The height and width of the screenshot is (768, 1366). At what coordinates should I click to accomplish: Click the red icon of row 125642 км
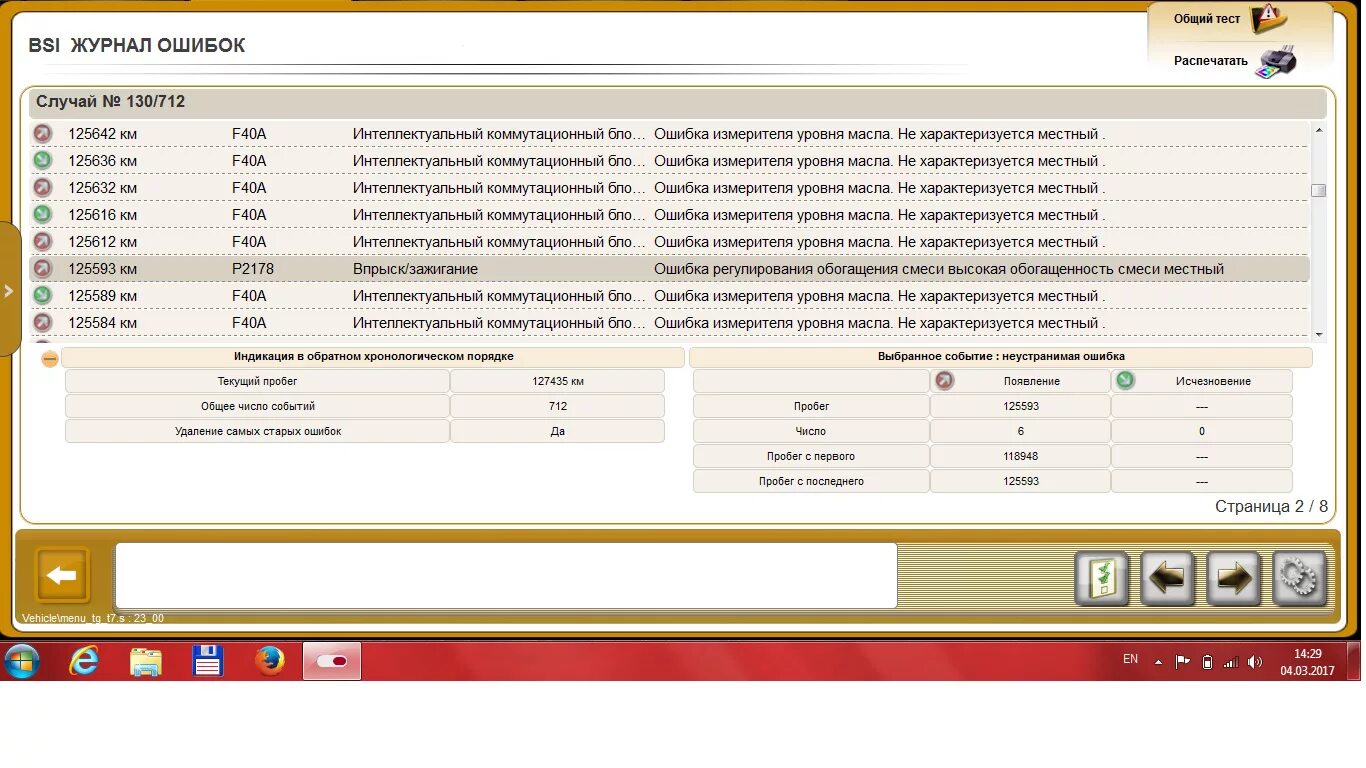point(42,133)
